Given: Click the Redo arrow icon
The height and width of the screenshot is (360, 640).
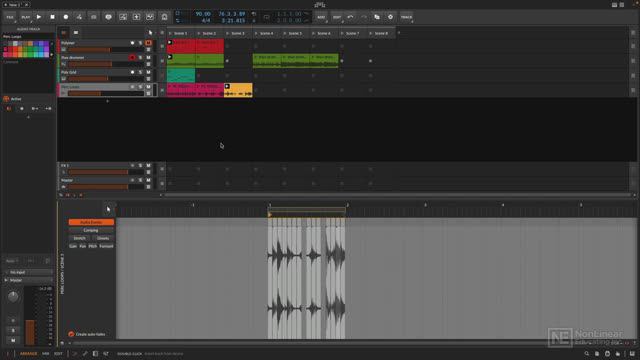Looking at the screenshot, I should tap(364, 17).
